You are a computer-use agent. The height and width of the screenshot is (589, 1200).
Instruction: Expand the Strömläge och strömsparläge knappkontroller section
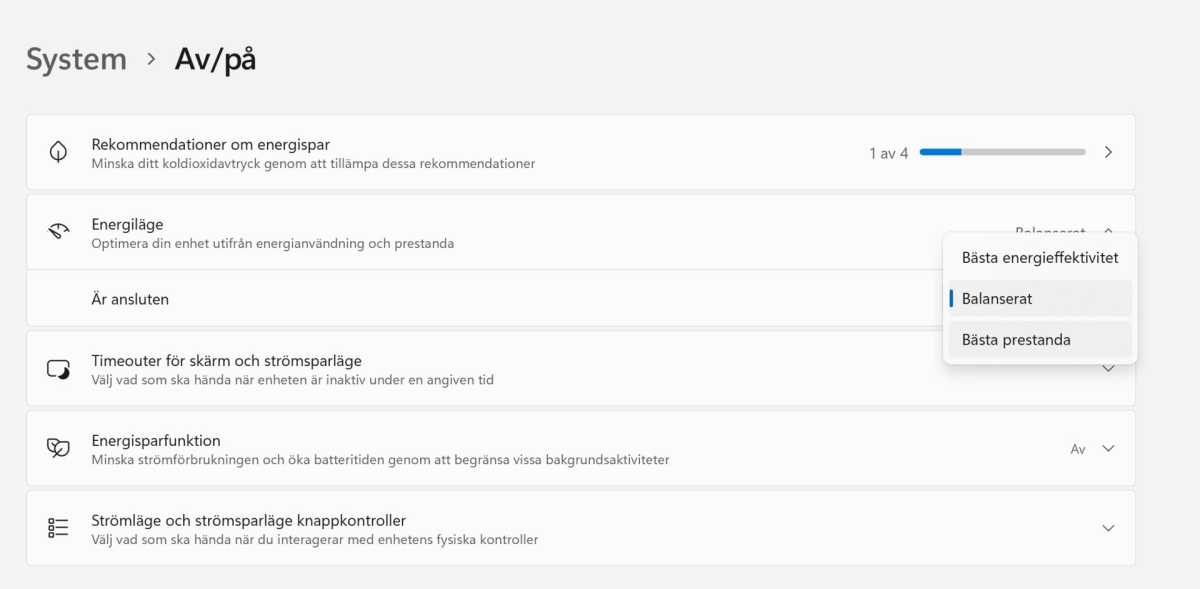pos(1107,527)
